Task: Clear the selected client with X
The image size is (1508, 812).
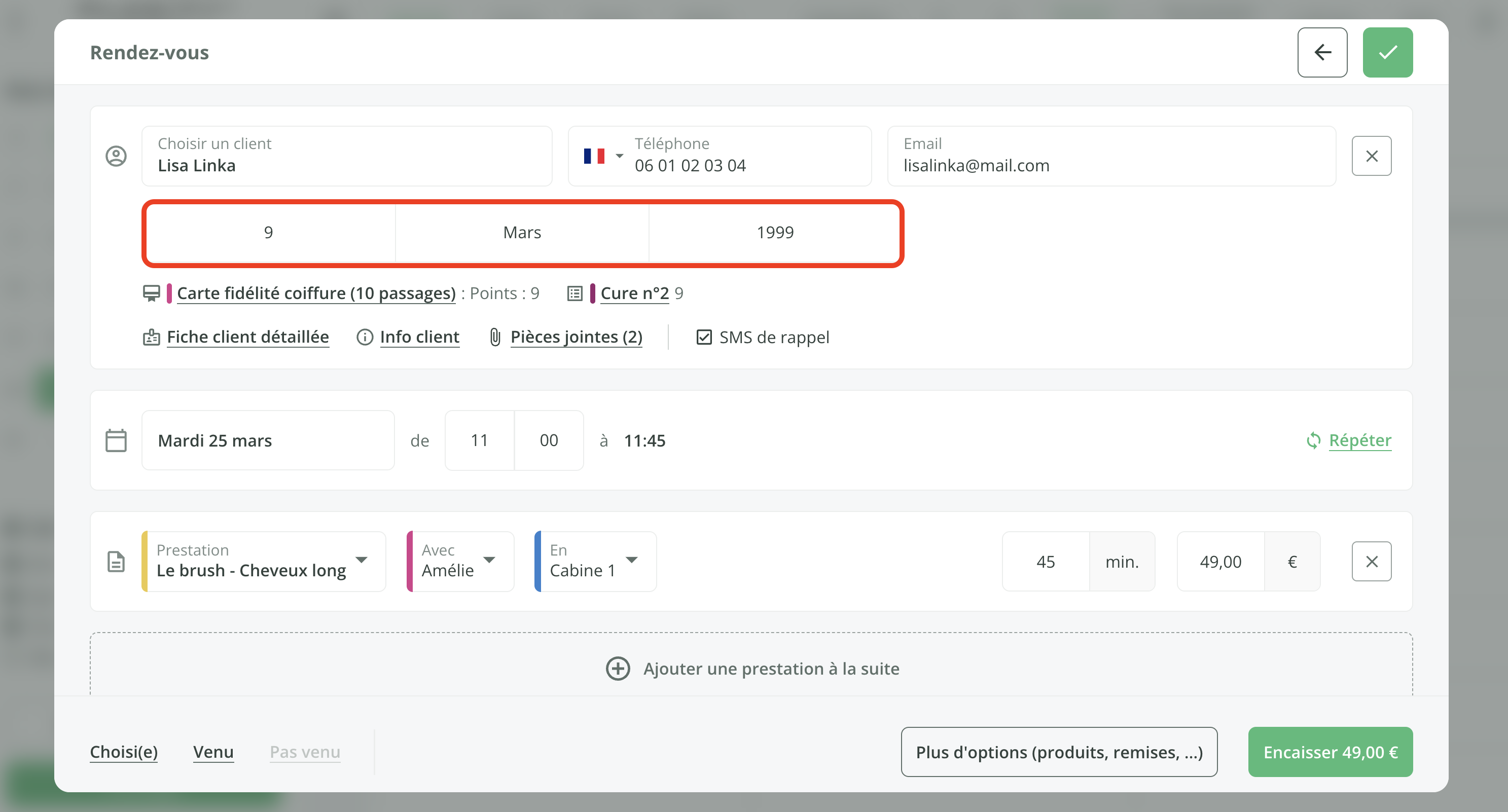Action: (x=1371, y=156)
